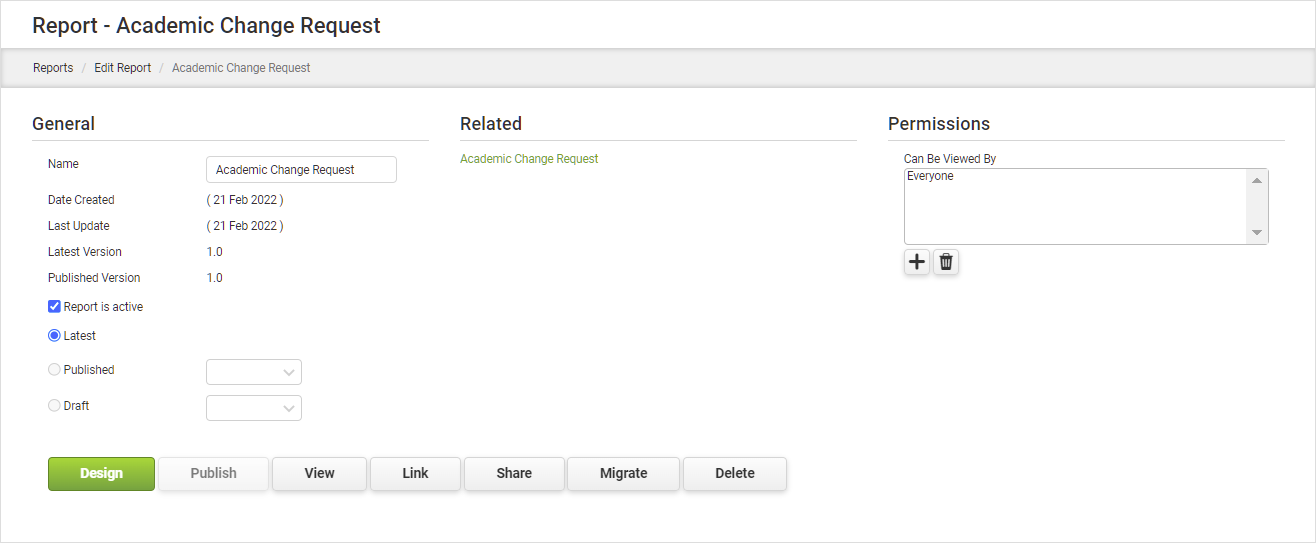Open the Draft version dropdown
This screenshot has width=1316, height=543.
(x=254, y=408)
